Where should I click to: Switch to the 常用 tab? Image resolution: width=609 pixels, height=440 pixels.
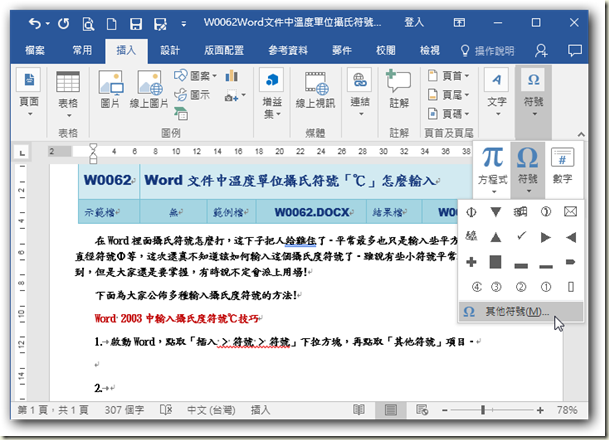point(82,50)
